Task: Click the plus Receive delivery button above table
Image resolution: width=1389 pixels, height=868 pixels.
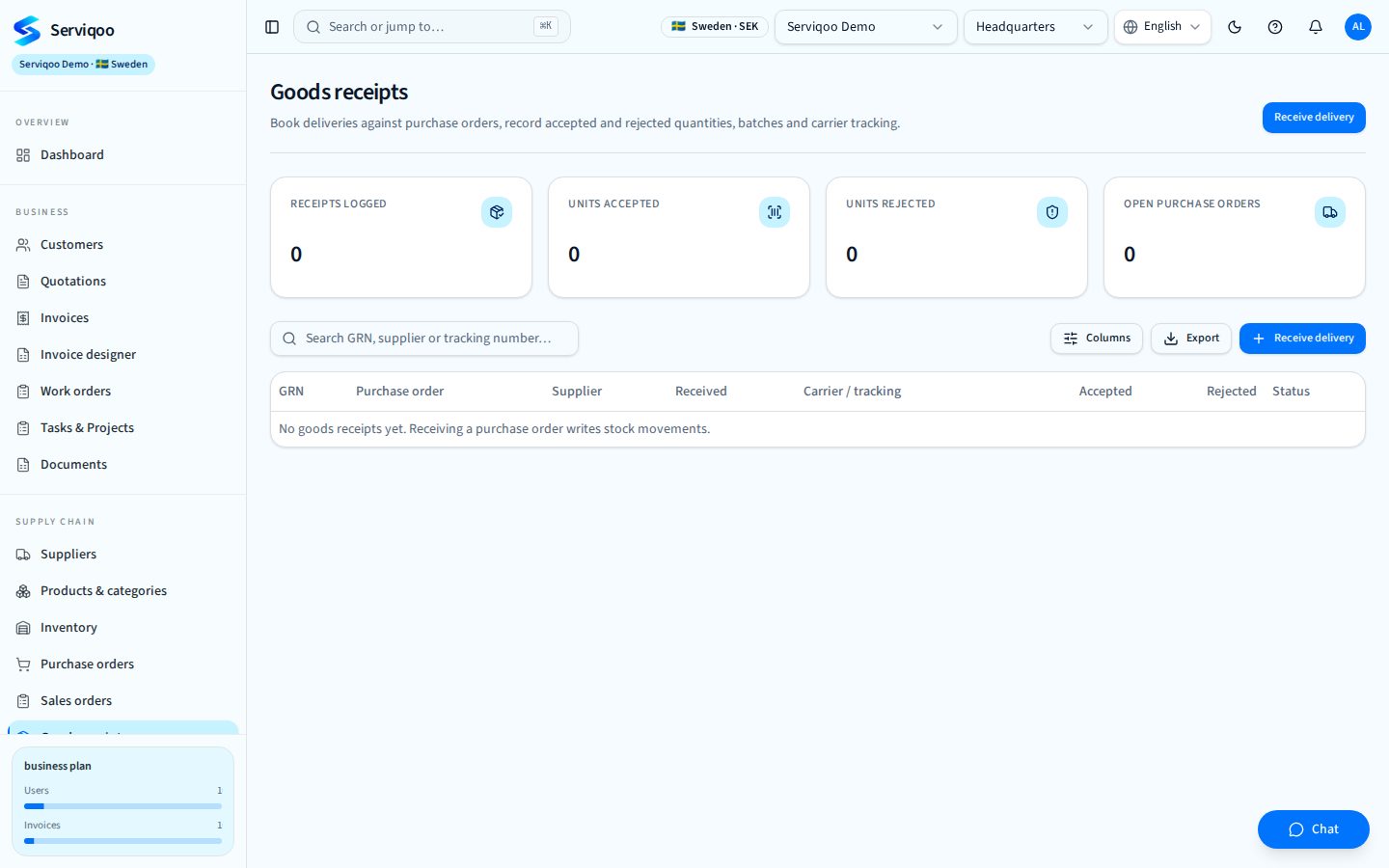Action: coord(1302,339)
